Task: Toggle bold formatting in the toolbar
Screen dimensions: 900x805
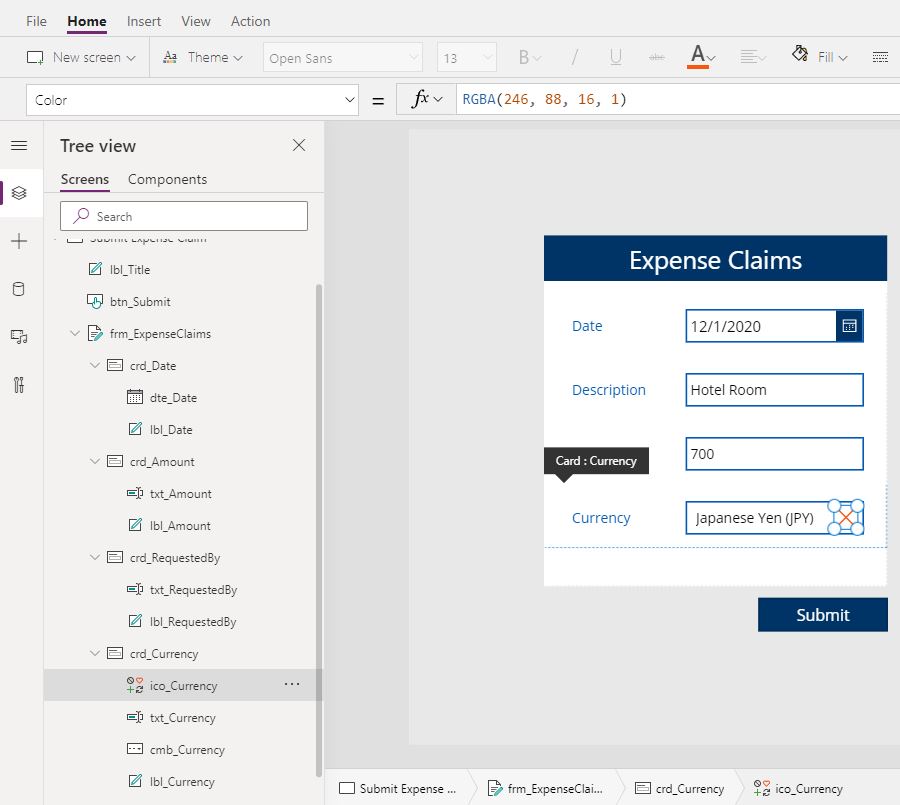Action: [525, 57]
